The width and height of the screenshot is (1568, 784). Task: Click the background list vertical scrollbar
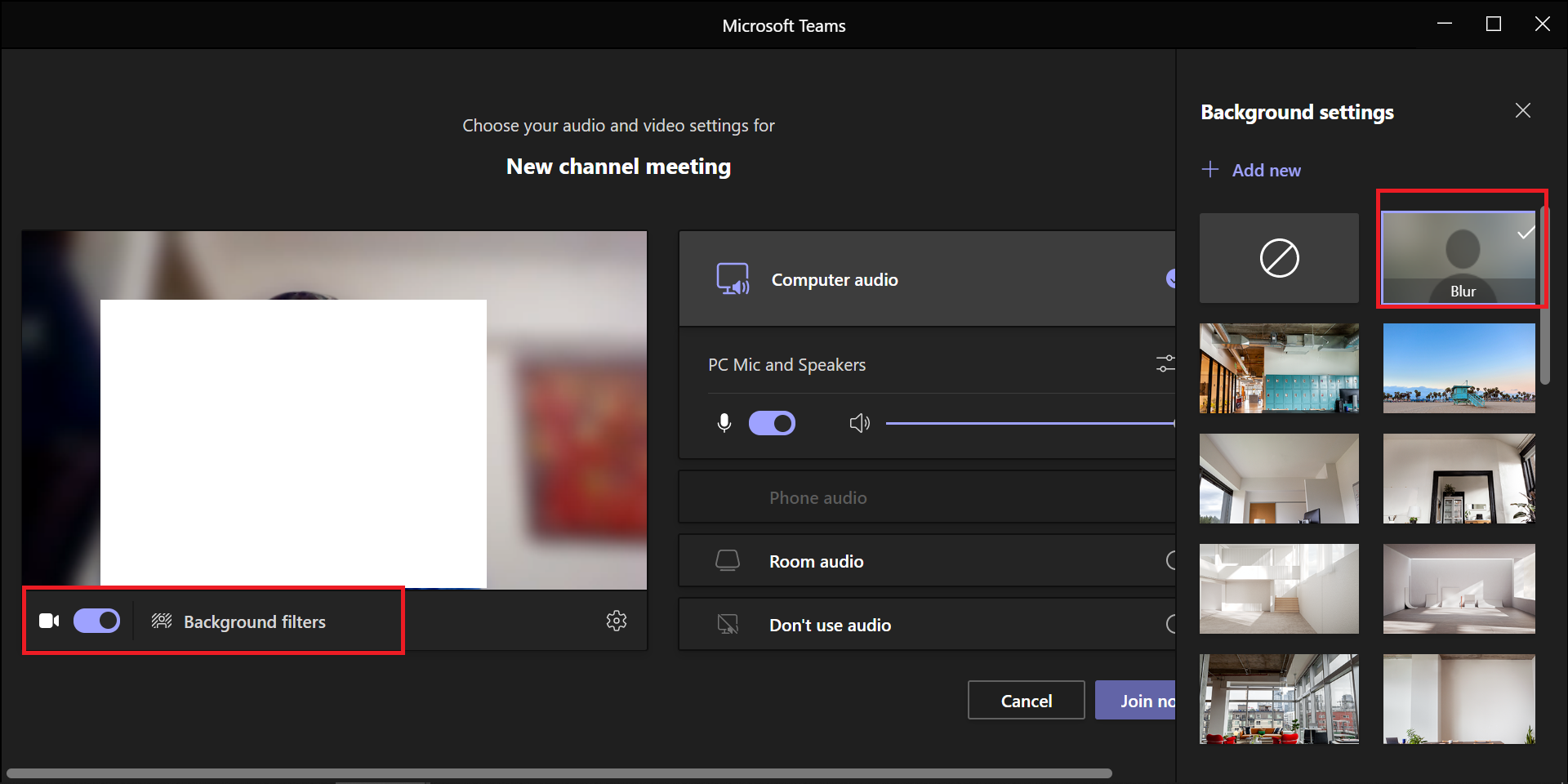[x=1544, y=296]
